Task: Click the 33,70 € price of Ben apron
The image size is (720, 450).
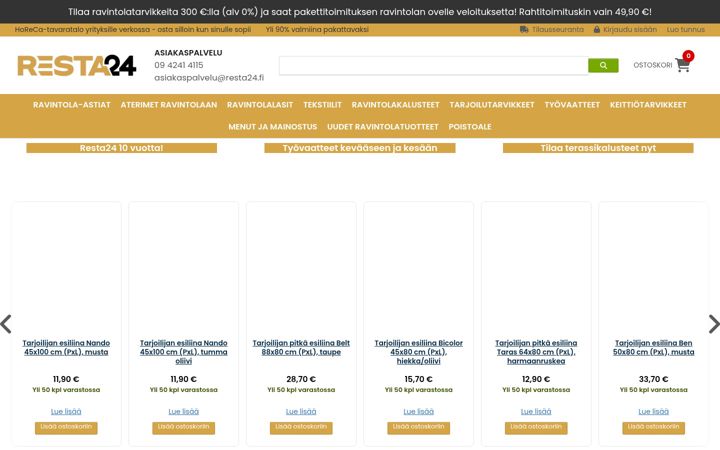Action: [653, 379]
